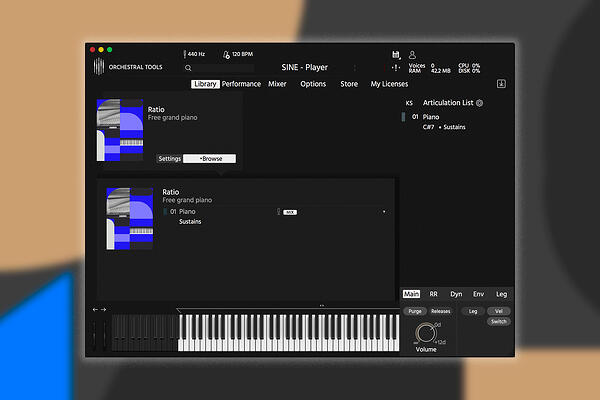Click the MIX badge on 01 Piano row

(290, 212)
